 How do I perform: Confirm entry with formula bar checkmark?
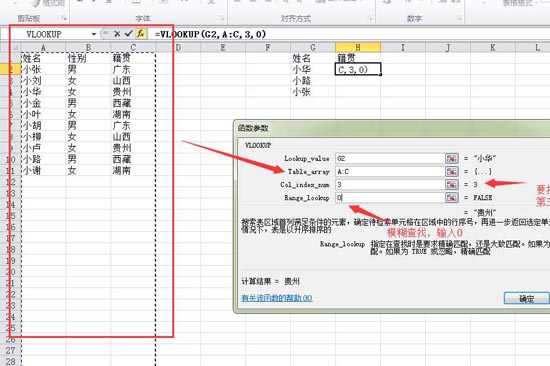click(x=128, y=34)
